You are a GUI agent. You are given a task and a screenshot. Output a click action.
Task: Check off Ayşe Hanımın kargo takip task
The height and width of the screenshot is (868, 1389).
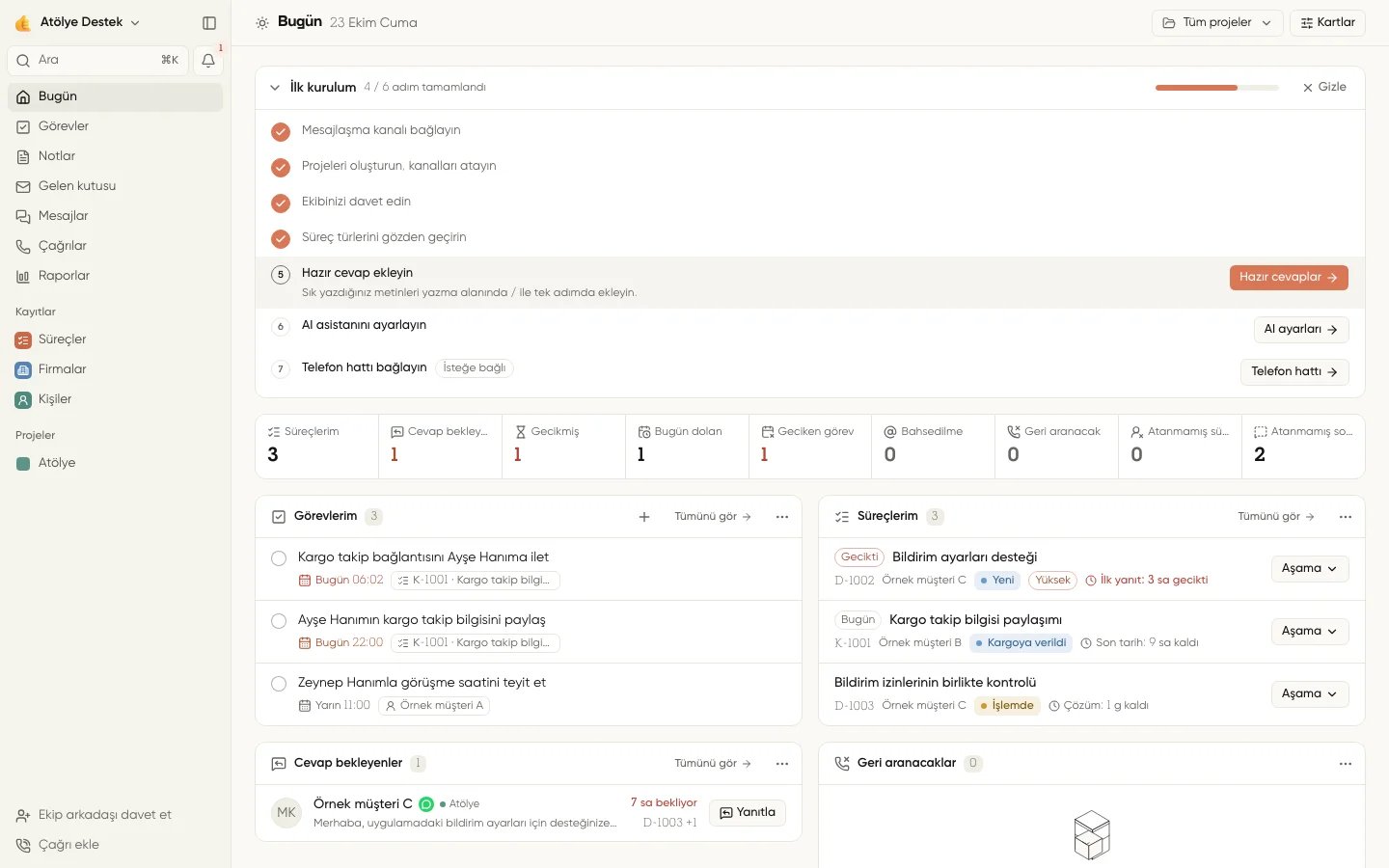(279, 621)
